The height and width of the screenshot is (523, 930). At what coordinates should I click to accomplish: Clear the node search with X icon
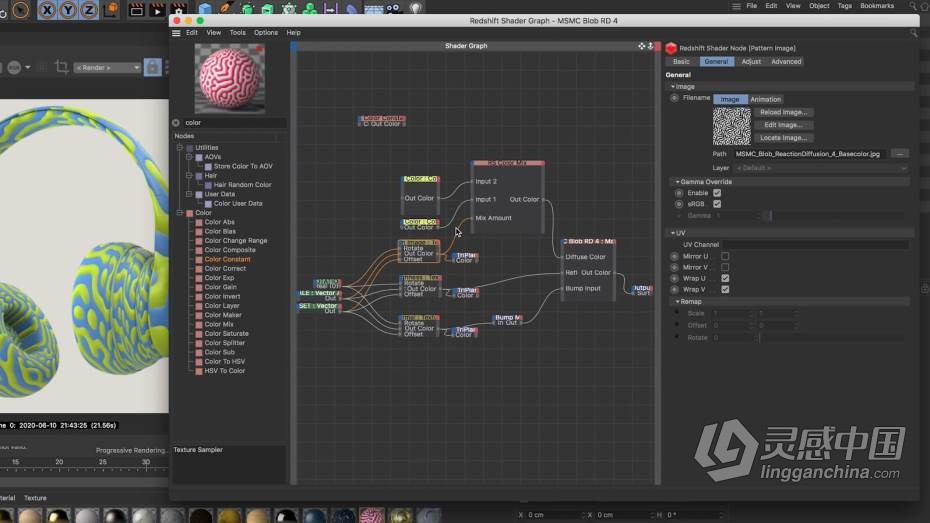[x=176, y=123]
